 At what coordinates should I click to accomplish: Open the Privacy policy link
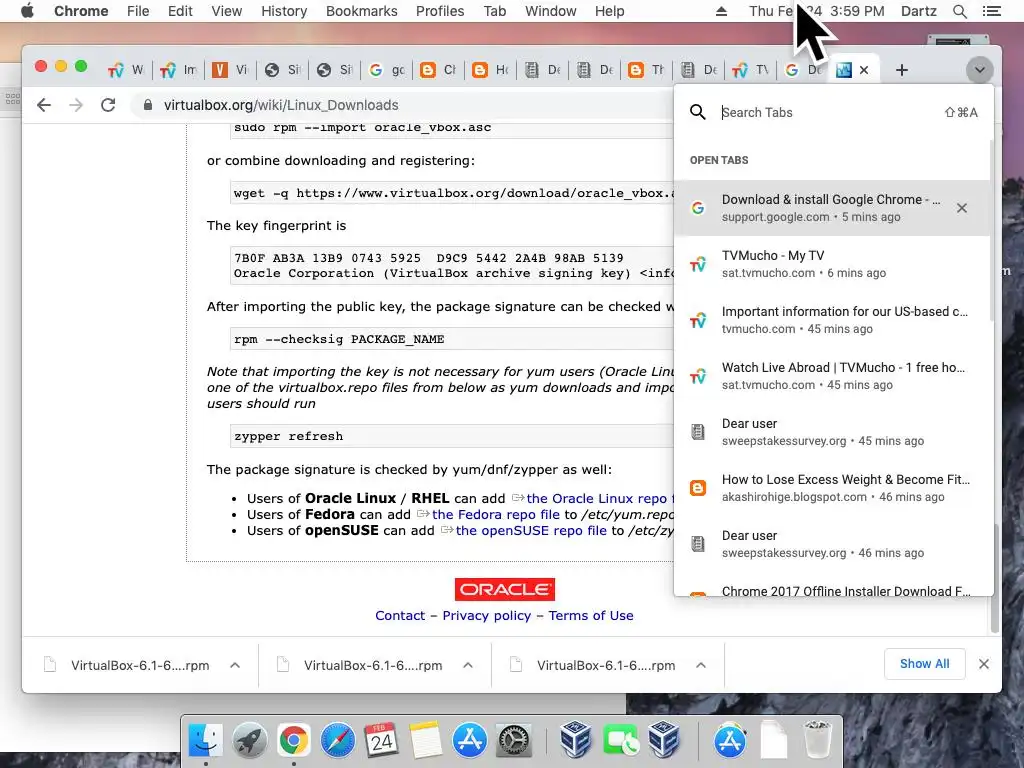click(487, 616)
